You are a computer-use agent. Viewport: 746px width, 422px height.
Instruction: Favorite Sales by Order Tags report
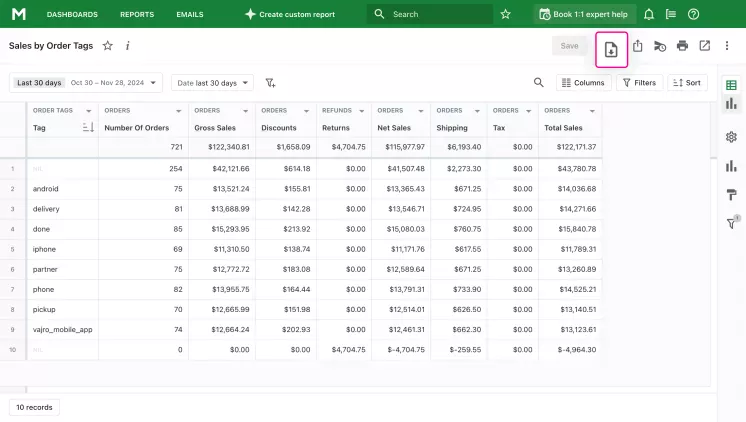point(108,46)
